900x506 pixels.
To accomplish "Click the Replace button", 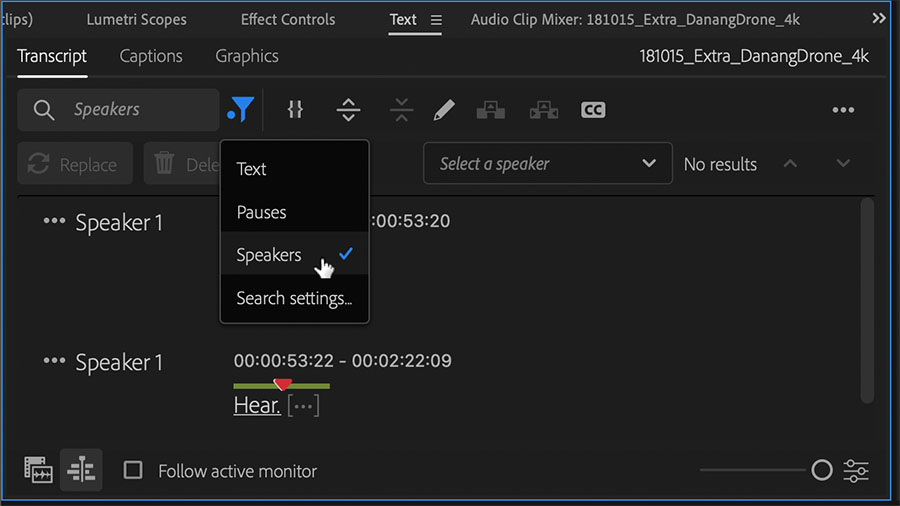I will click(75, 165).
